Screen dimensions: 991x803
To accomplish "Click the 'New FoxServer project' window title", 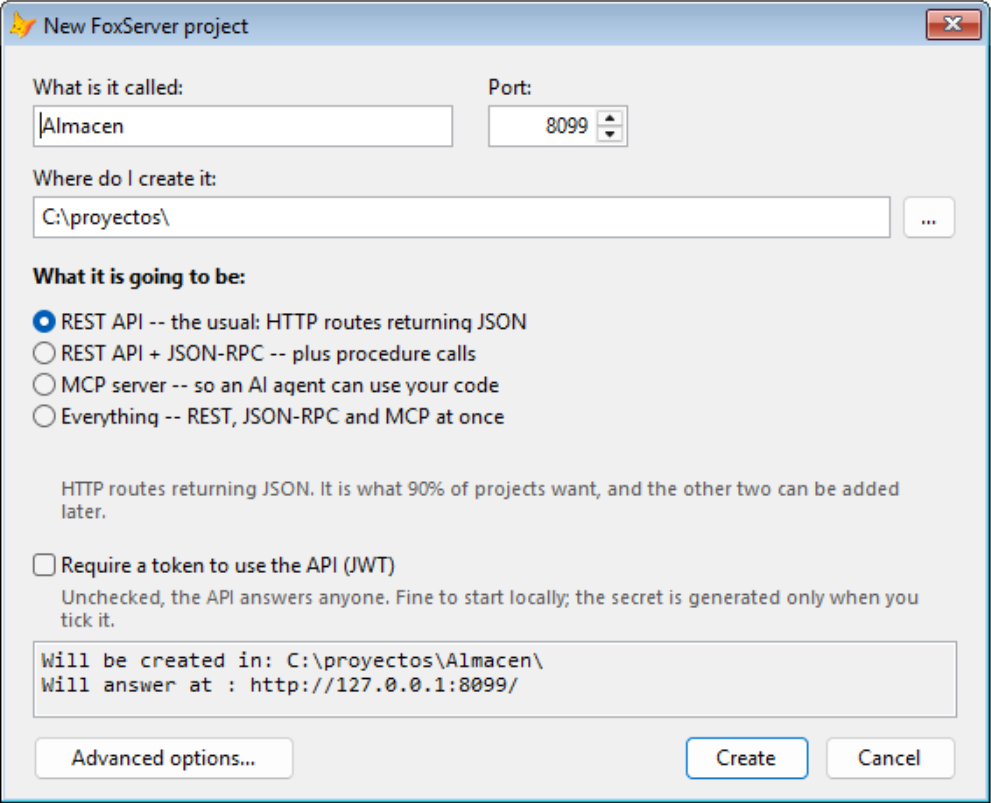I will click(146, 26).
